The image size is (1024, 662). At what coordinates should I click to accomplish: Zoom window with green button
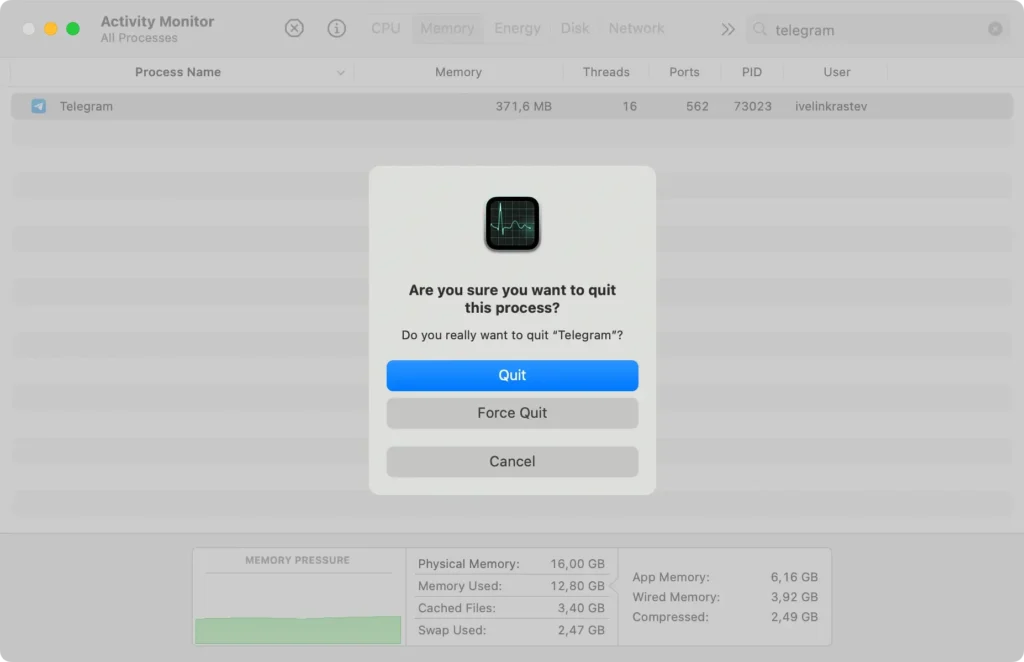coord(73,29)
